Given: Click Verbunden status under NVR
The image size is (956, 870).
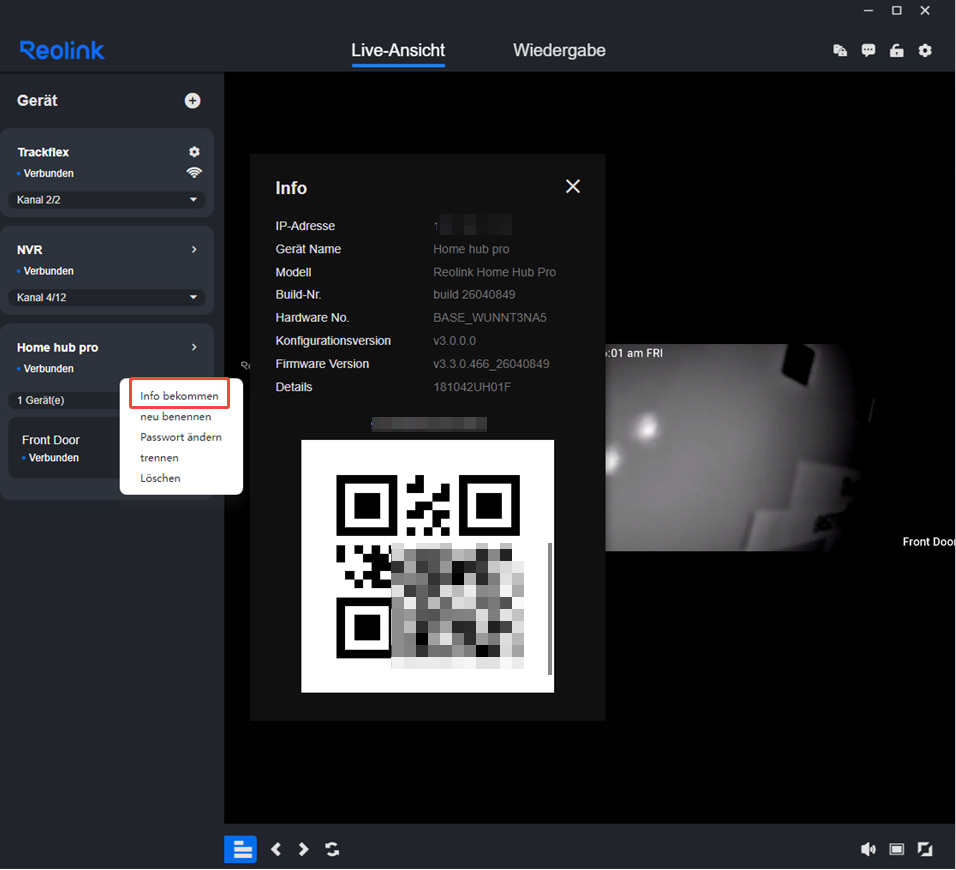Looking at the screenshot, I should [48, 271].
